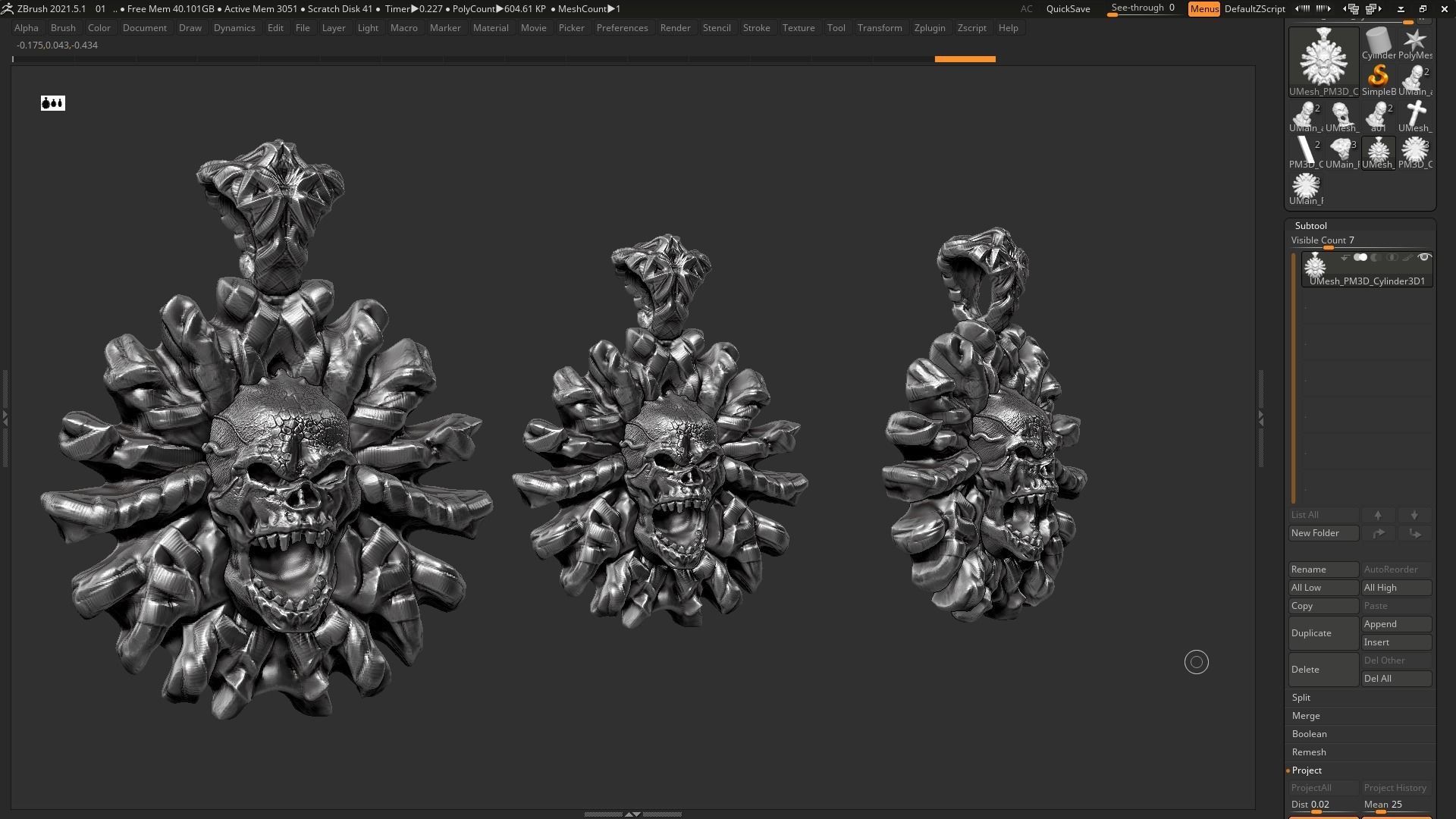This screenshot has height=819, width=1456.
Task: Select the screaming skull UMesh tool
Action: 1341,116
